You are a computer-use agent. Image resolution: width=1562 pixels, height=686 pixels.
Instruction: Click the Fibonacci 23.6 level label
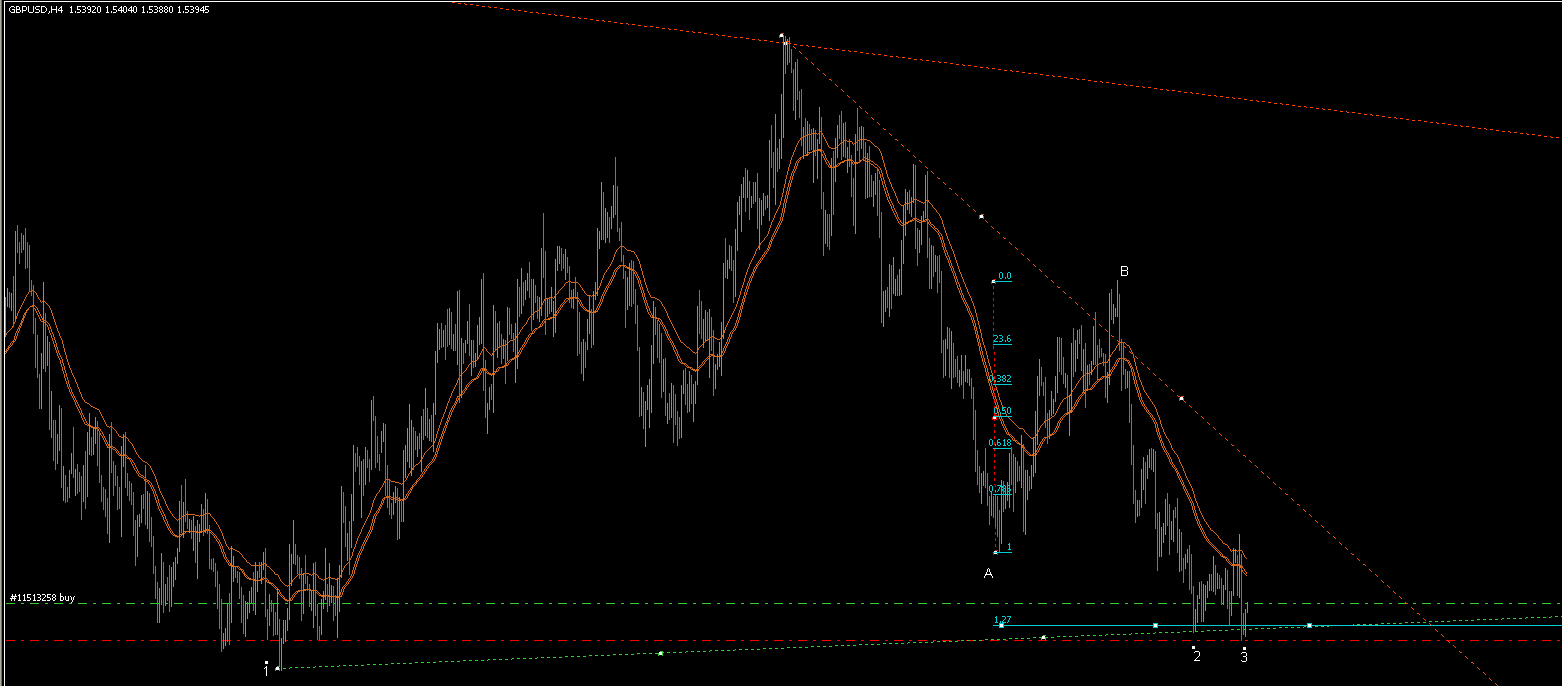[x=1002, y=340]
